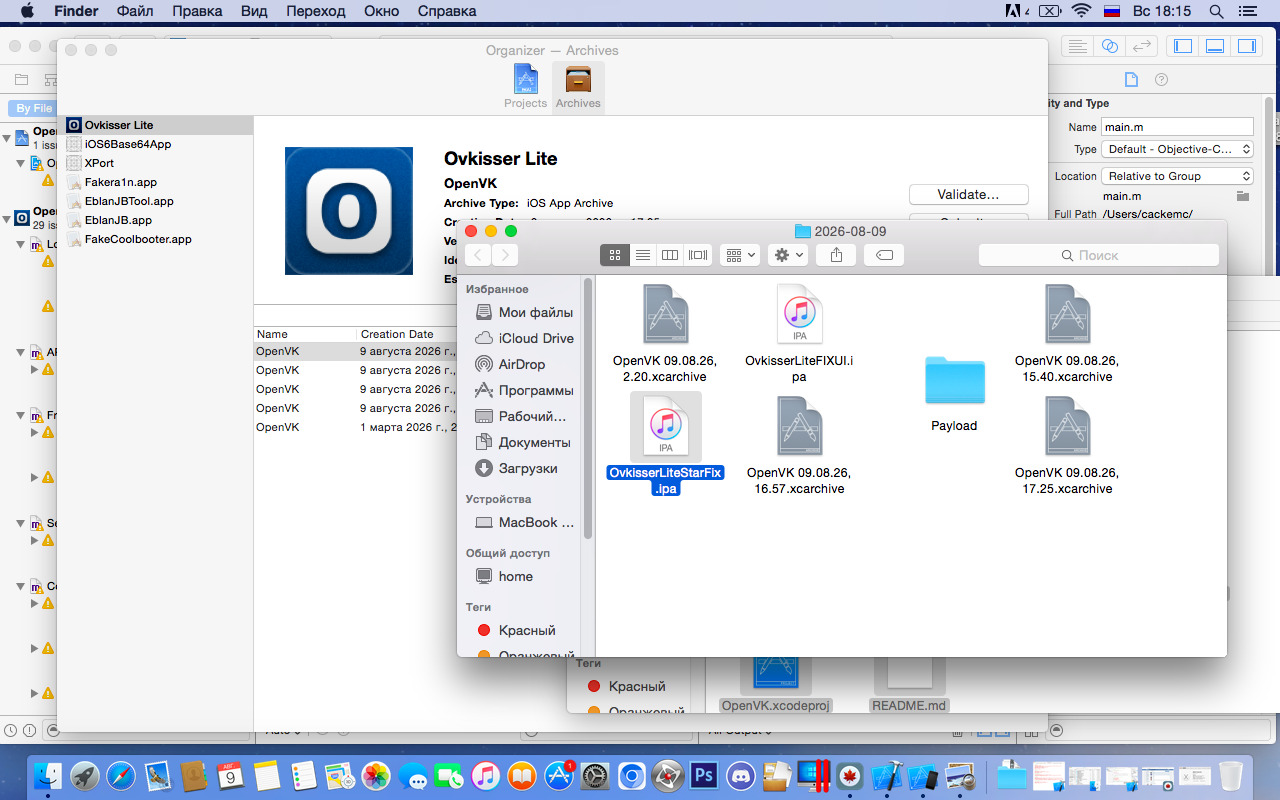Select Cover Flow view in the Finder toolbar
Screen dimensions: 1280x800
coord(698,255)
